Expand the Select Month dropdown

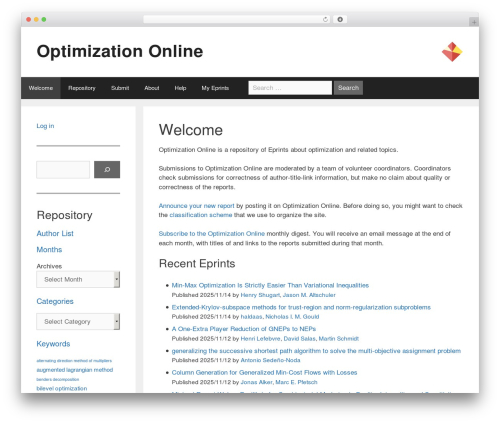coord(78,279)
